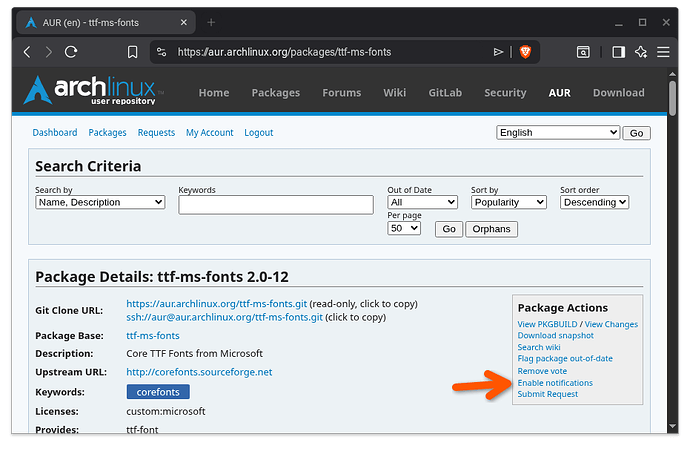Open the find-in-page toolbar icon
690x456 pixels.
coord(583,52)
